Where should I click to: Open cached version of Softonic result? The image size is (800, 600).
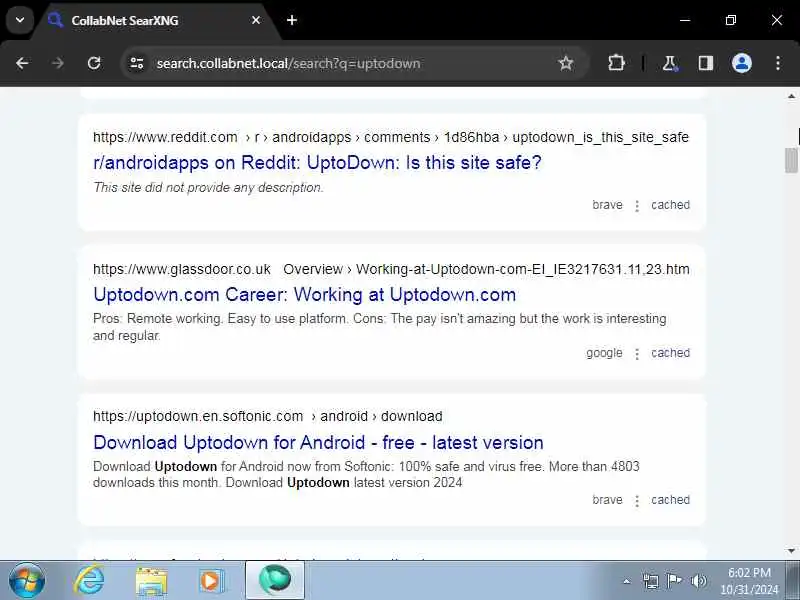670,499
